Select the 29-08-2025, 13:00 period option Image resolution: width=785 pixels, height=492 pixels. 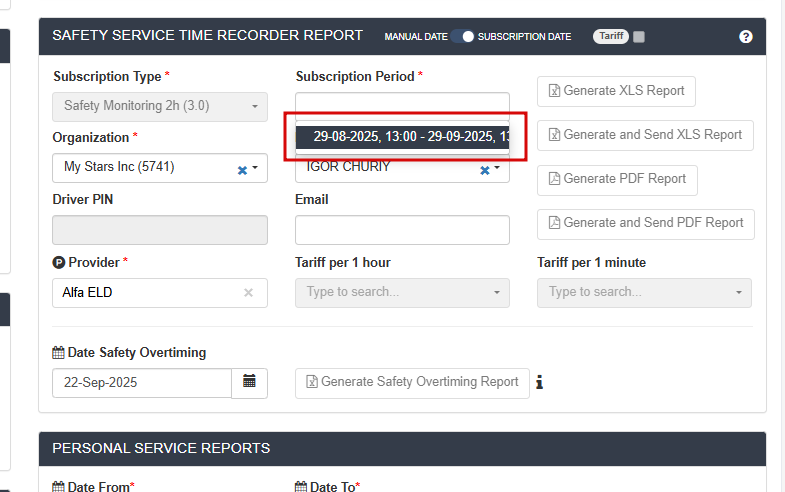[402, 137]
